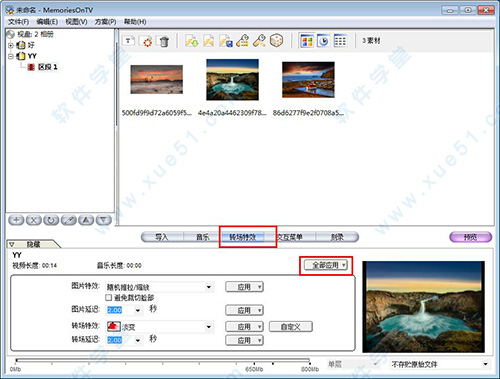Screen dimensions: 500x379
Task: Click the round pencil edit button
Action: coord(69,220)
